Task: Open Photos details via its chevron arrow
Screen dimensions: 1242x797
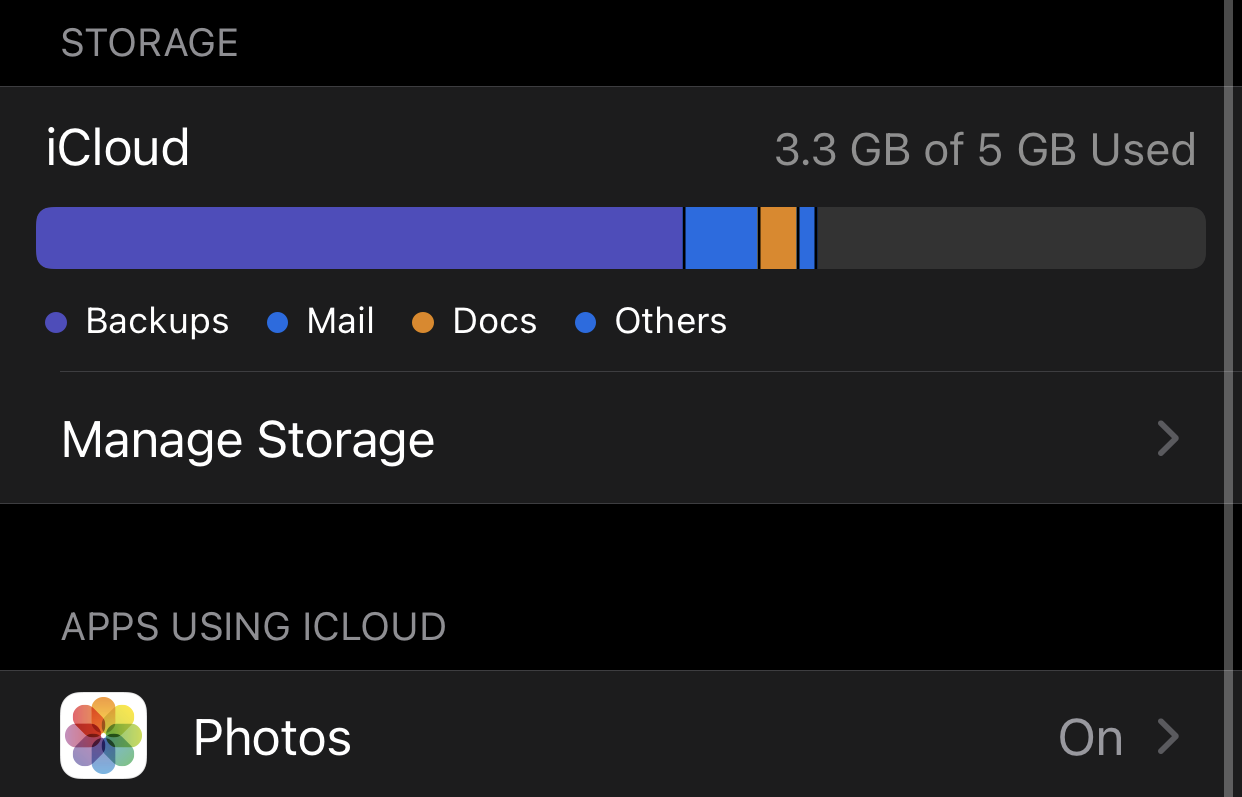Action: point(1167,737)
